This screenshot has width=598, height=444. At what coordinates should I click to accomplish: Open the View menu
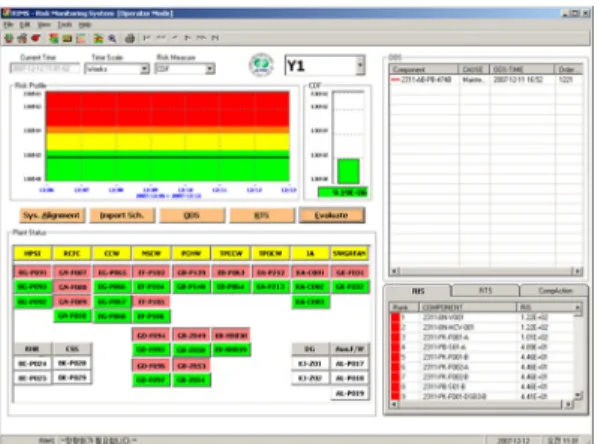(44, 24)
